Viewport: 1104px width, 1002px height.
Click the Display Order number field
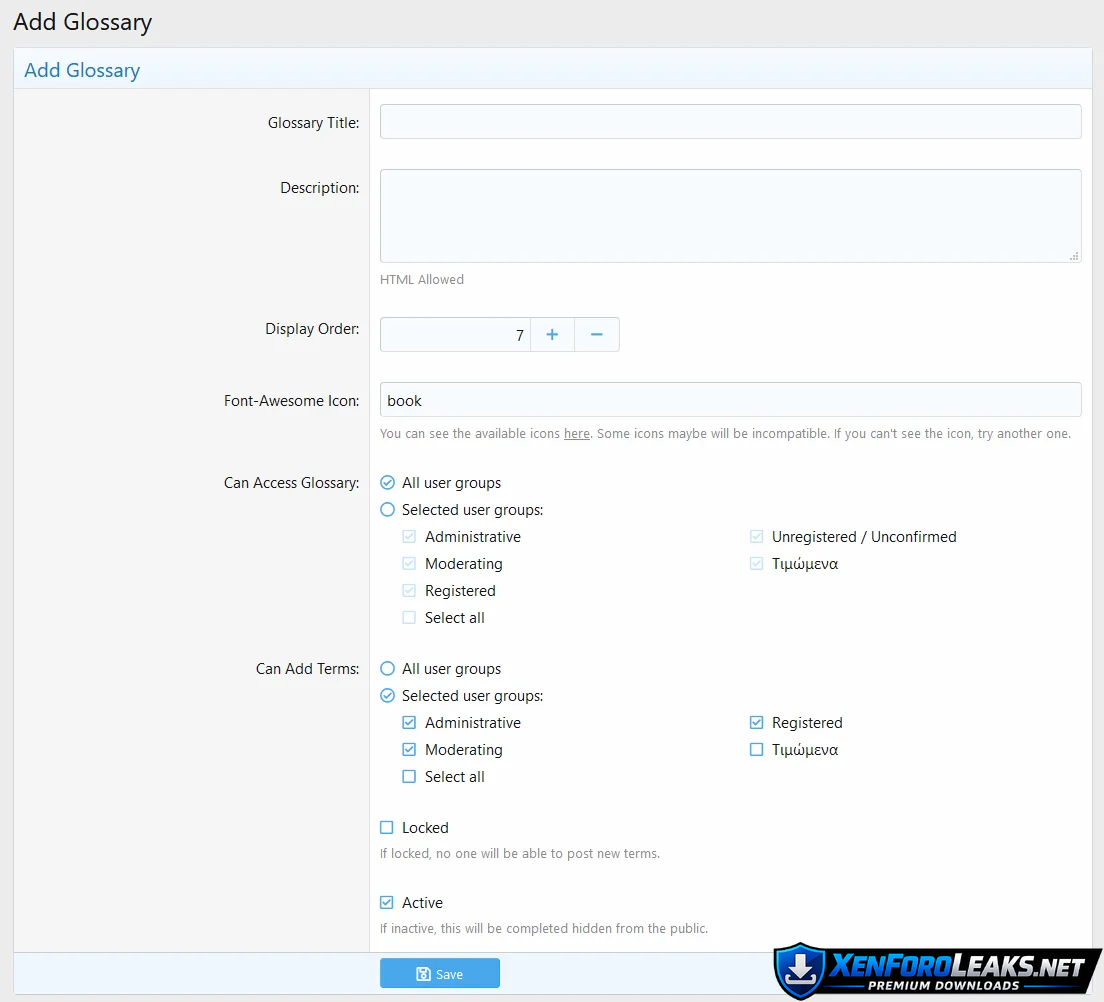point(455,335)
